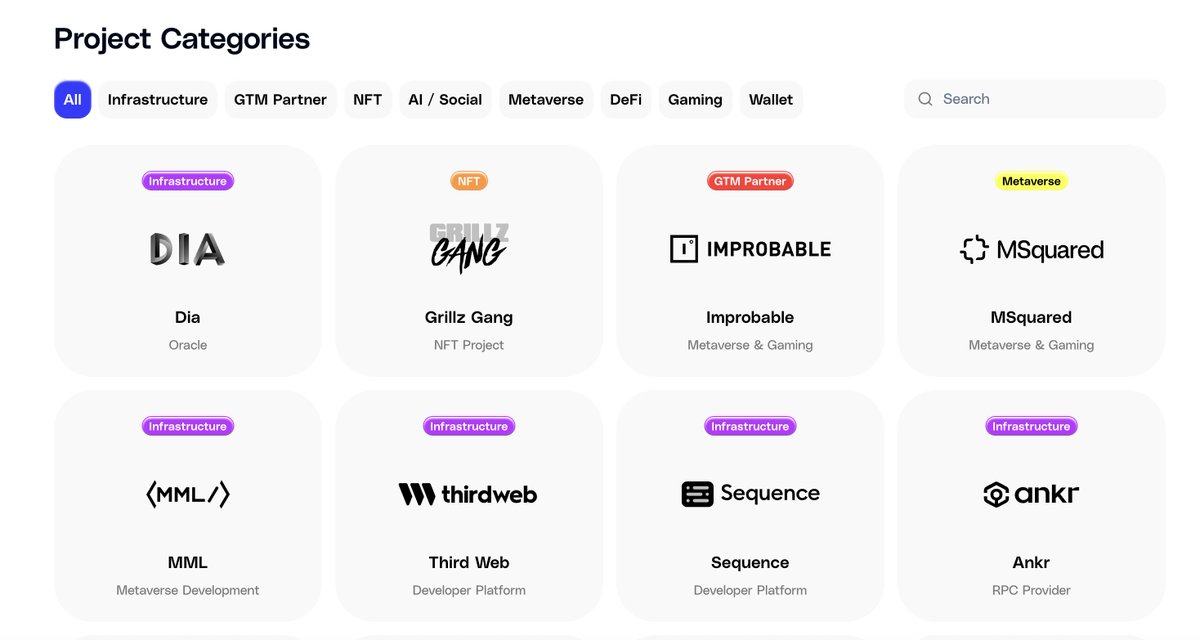This screenshot has height=640, width=1200.
Task: Filter by Metaverse category
Action: (546, 100)
